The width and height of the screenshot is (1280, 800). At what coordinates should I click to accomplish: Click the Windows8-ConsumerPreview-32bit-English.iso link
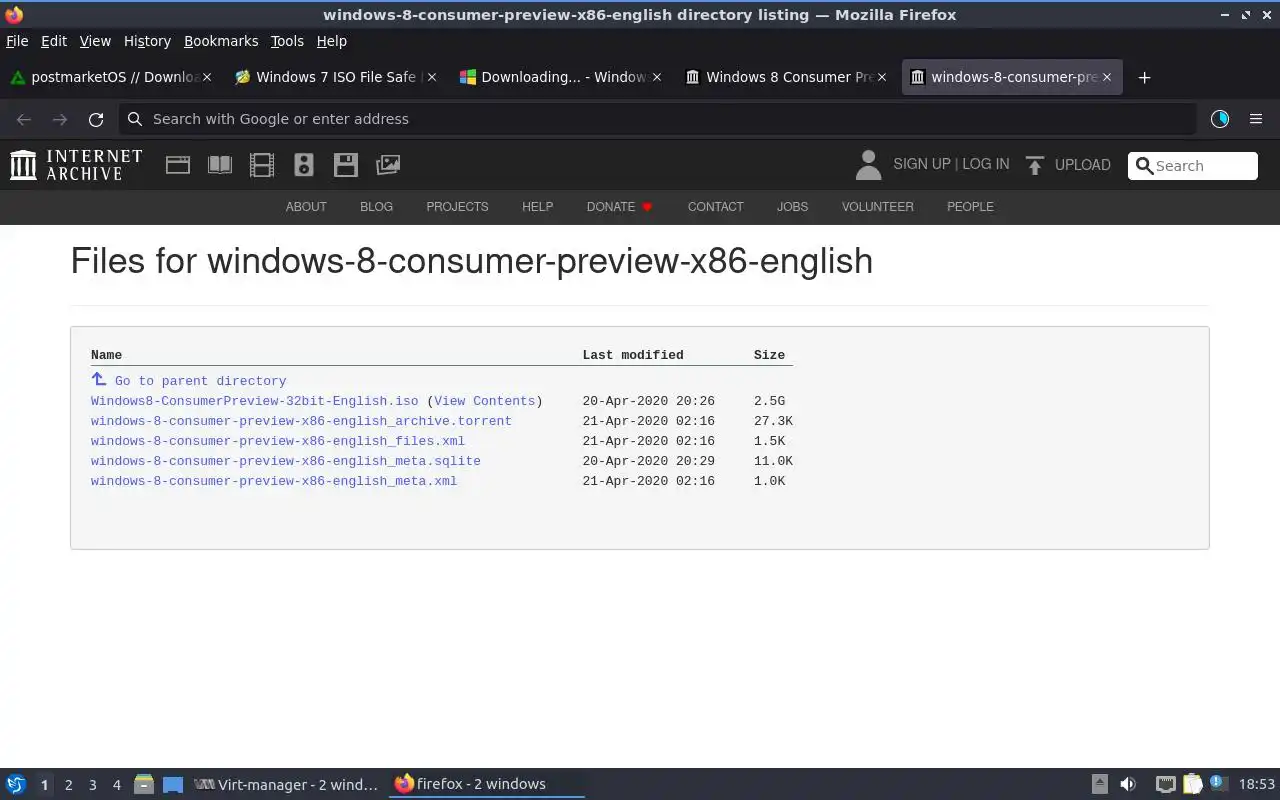click(255, 401)
